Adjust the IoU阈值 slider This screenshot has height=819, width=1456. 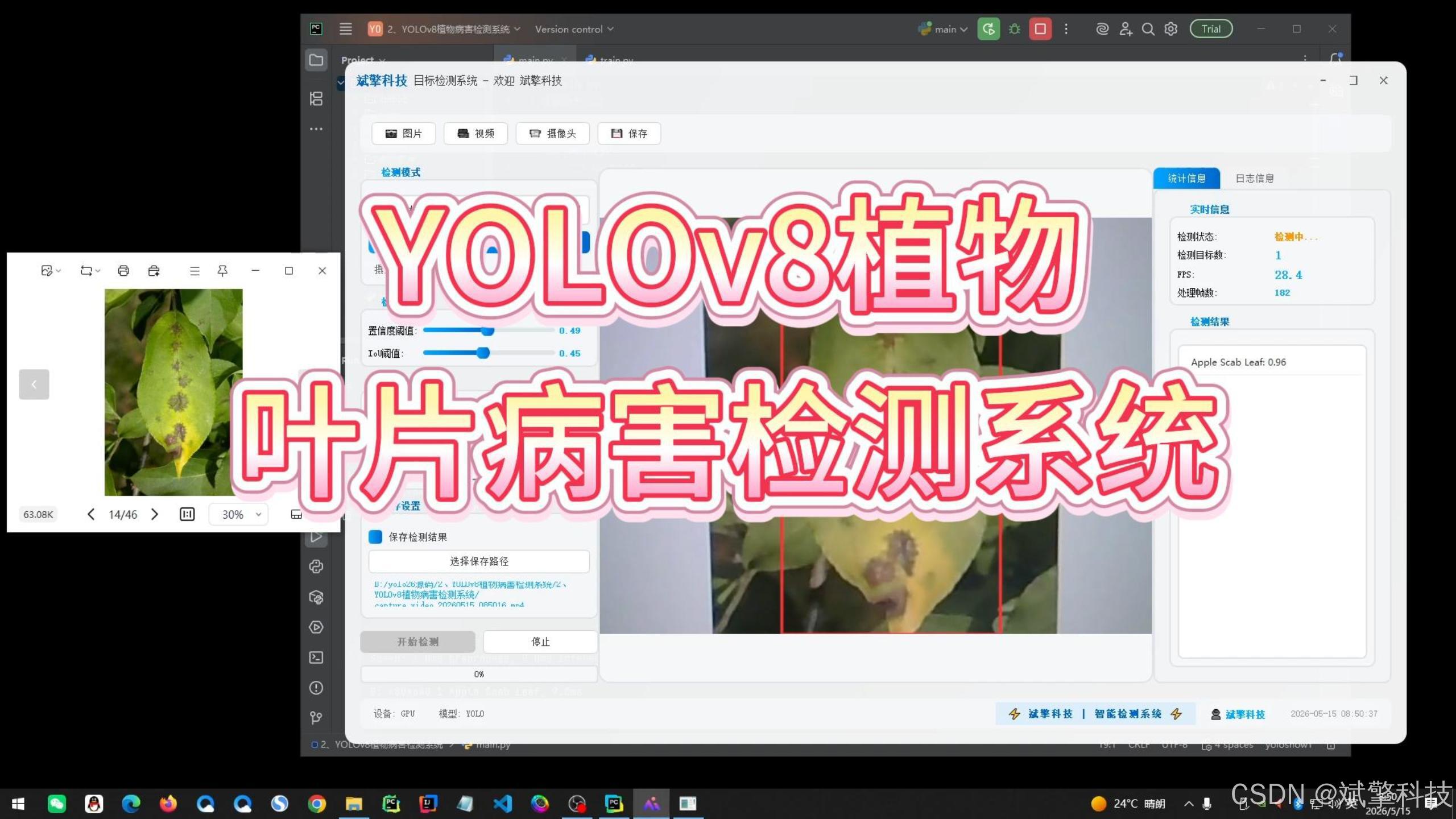pos(489,353)
